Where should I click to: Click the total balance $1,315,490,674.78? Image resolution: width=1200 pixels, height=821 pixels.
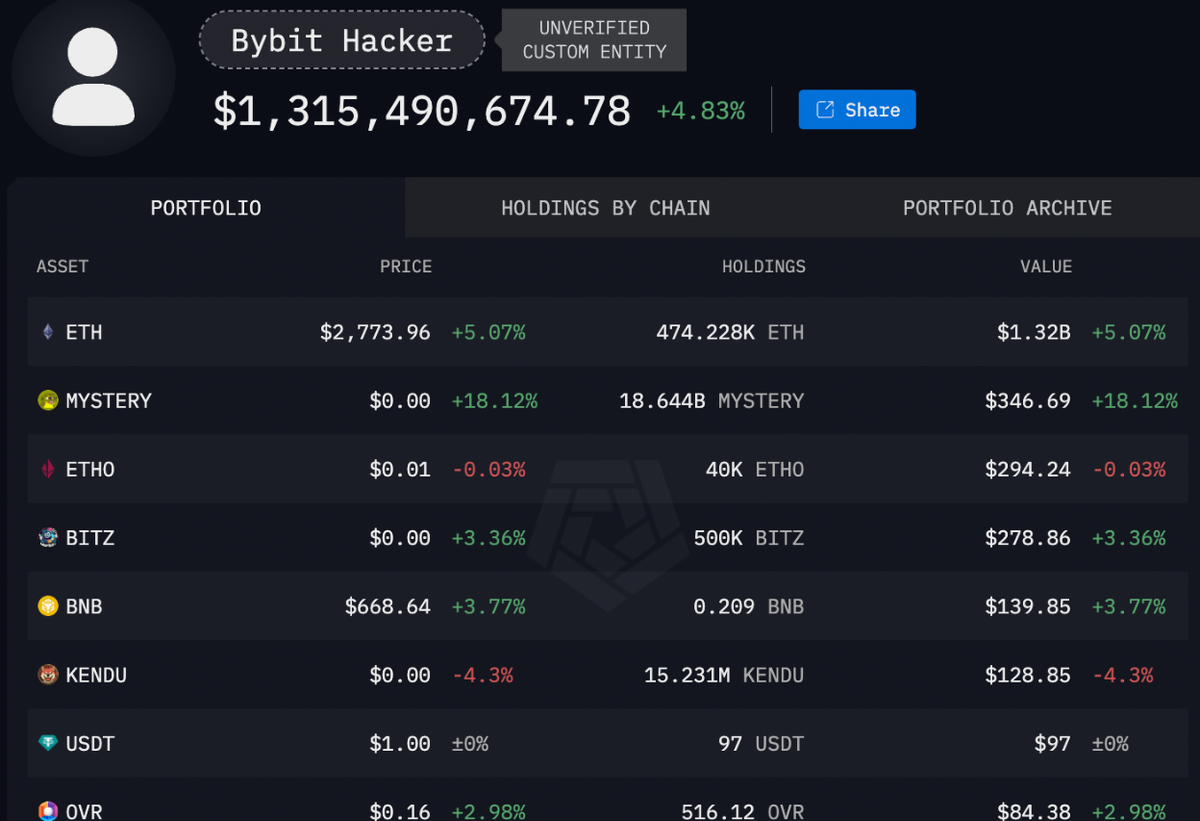422,111
